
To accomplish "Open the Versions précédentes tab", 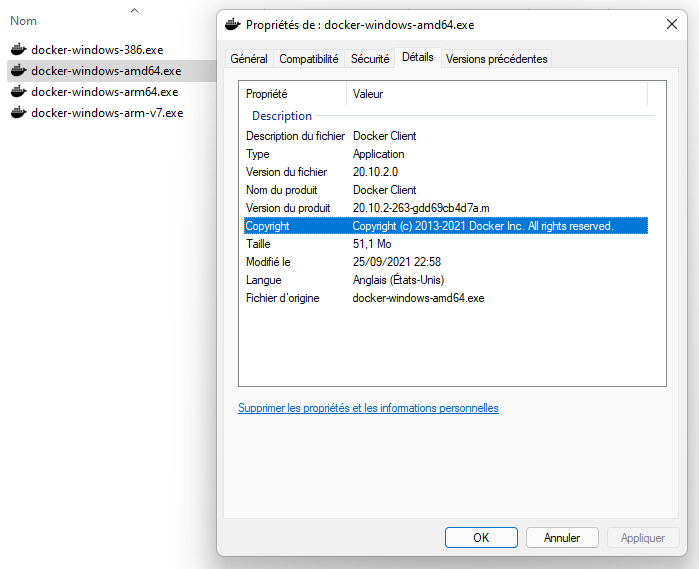I will 496,59.
